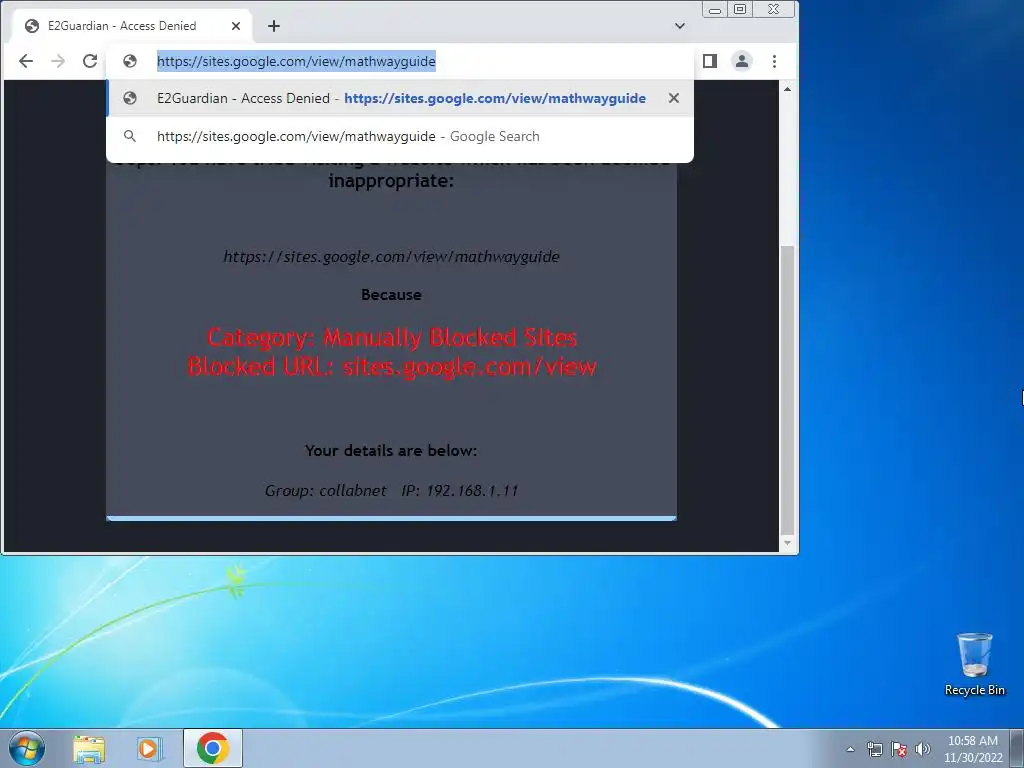Viewport: 1024px width, 768px height.
Task: Open the Chrome profile menu
Action: click(x=742, y=61)
